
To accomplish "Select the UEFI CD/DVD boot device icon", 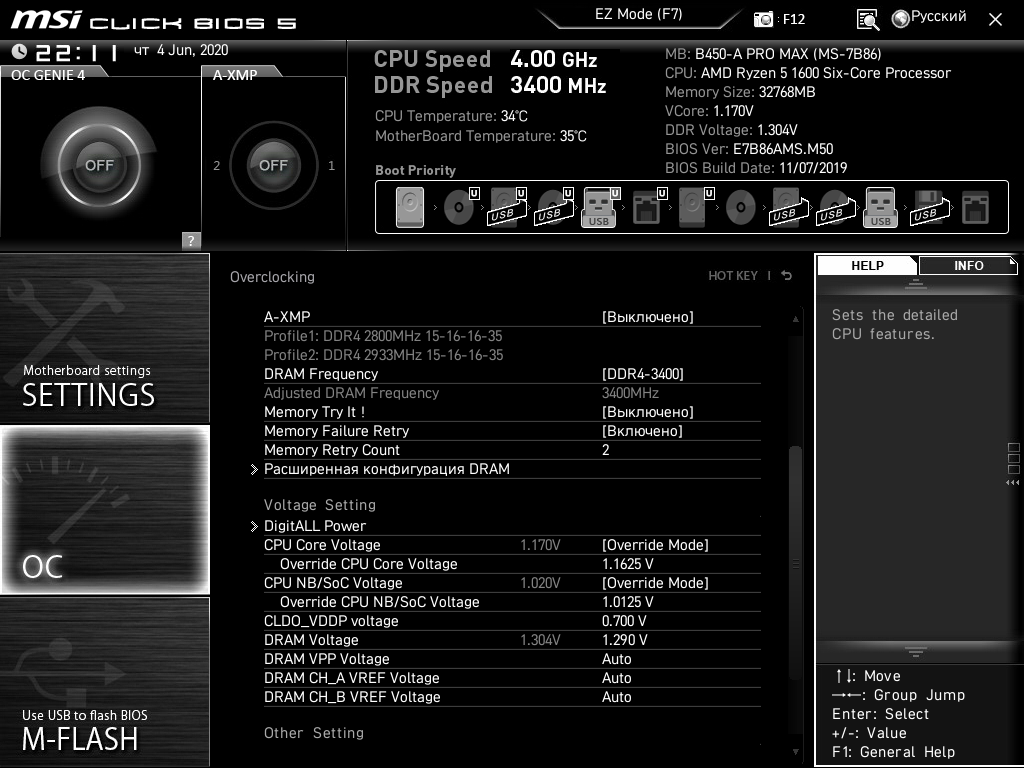I will (461, 208).
